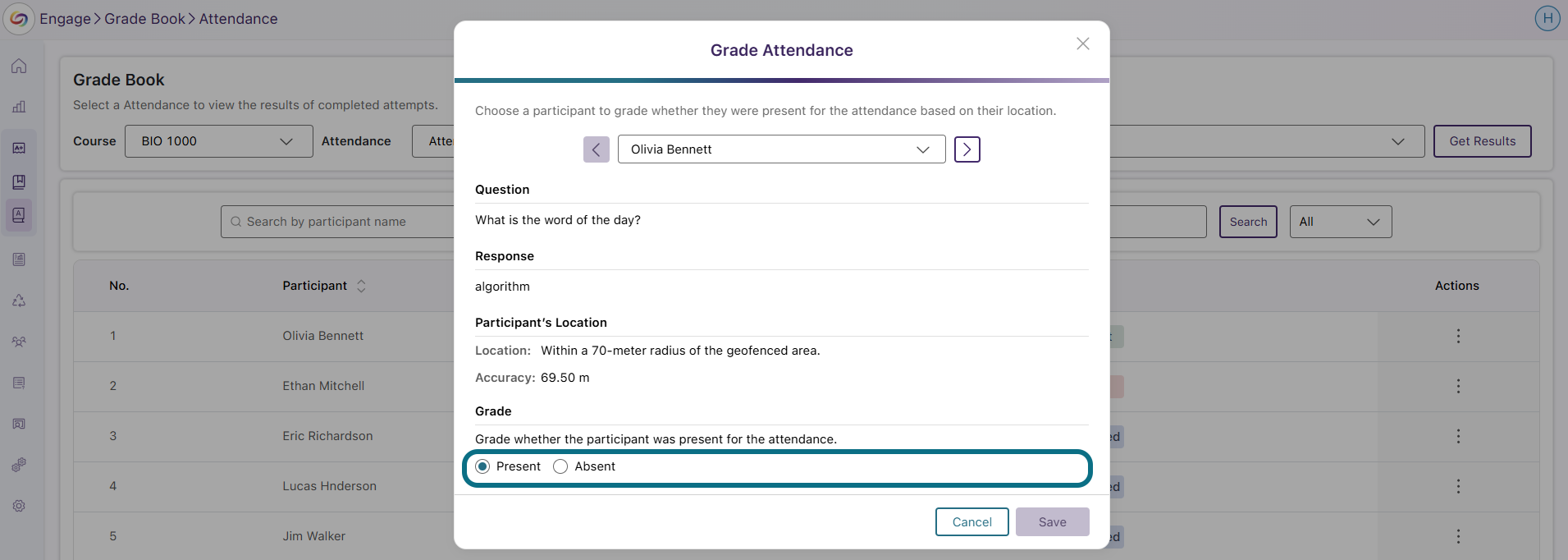Go to next participant arrow
1568x560 pixels.
[x=967, y=149]
